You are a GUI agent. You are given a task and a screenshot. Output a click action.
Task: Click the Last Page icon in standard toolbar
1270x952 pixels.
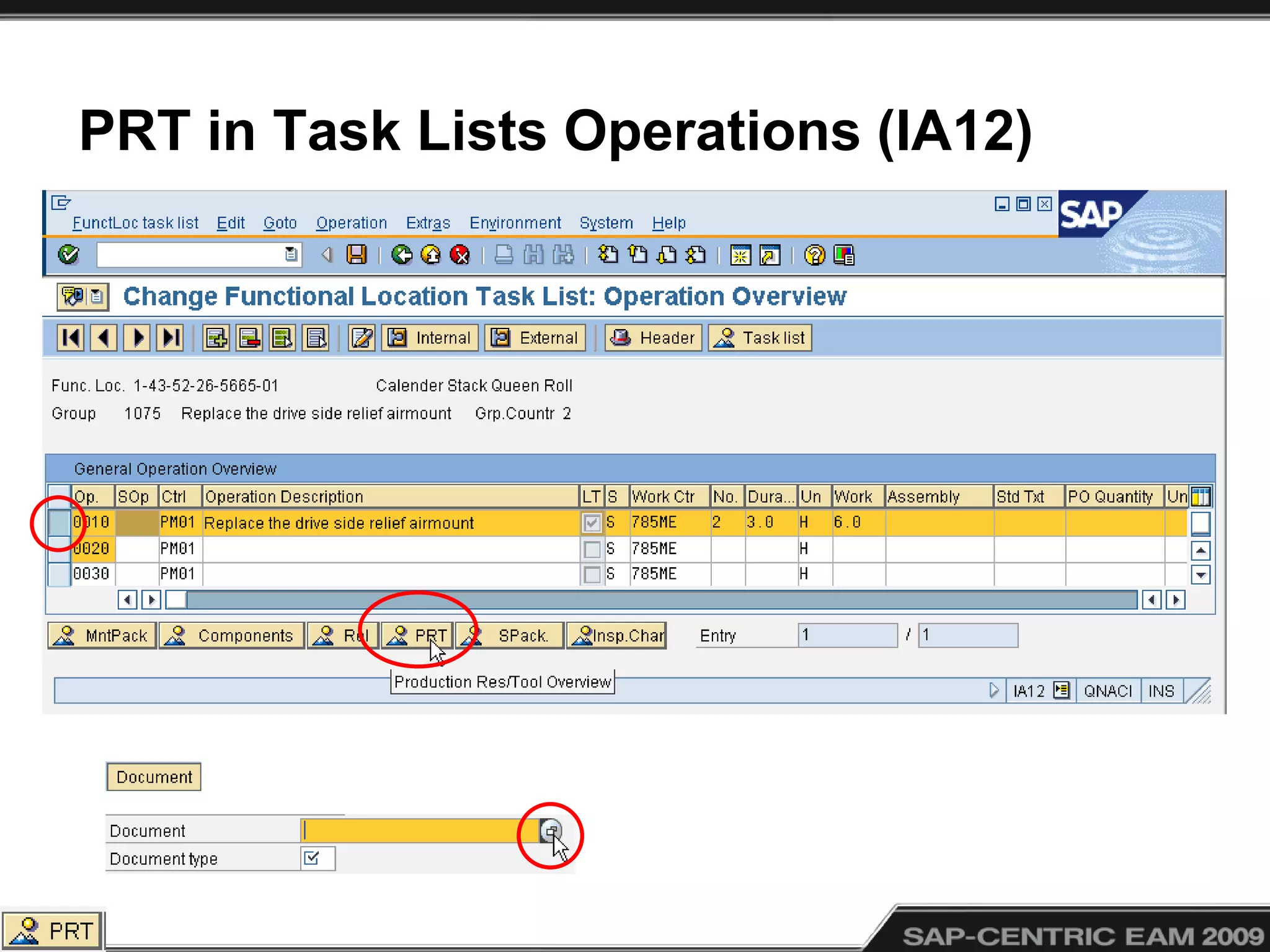click(696, 255)
